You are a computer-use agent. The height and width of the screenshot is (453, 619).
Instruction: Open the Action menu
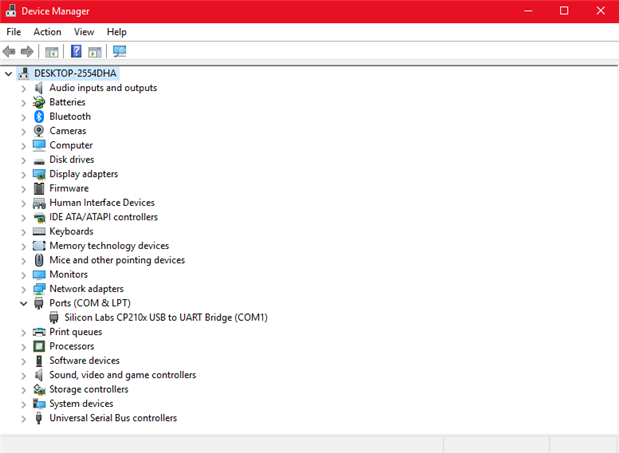pos(47,32)
